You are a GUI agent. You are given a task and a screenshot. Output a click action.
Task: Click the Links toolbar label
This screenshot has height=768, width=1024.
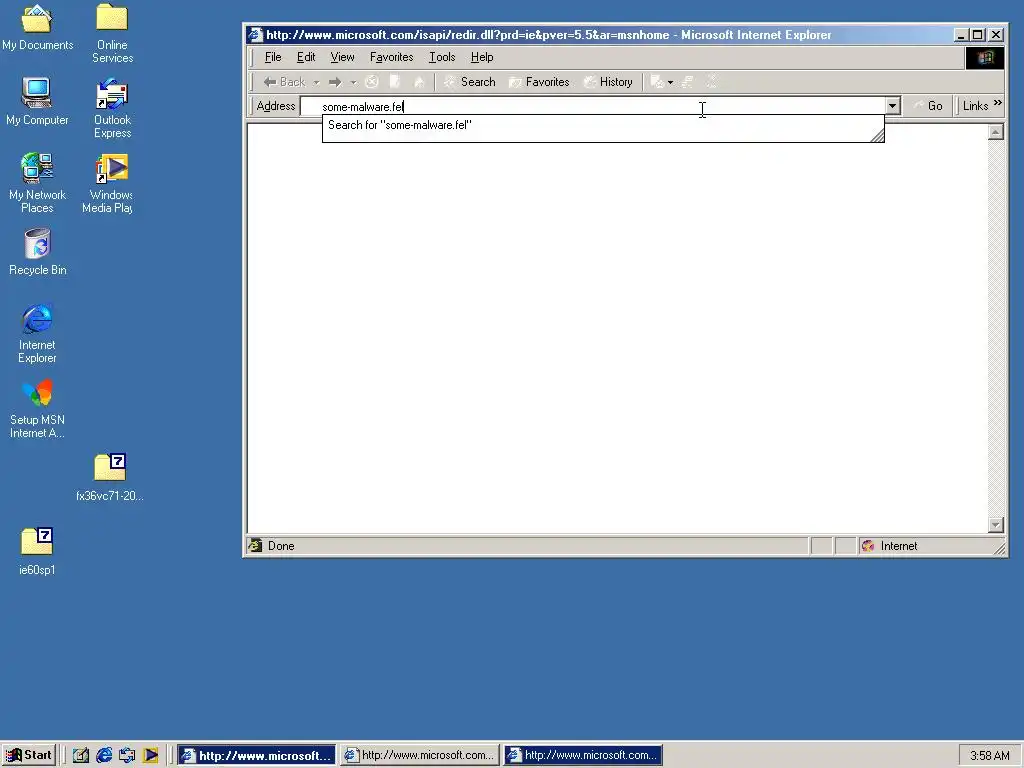tap(975, 106)
